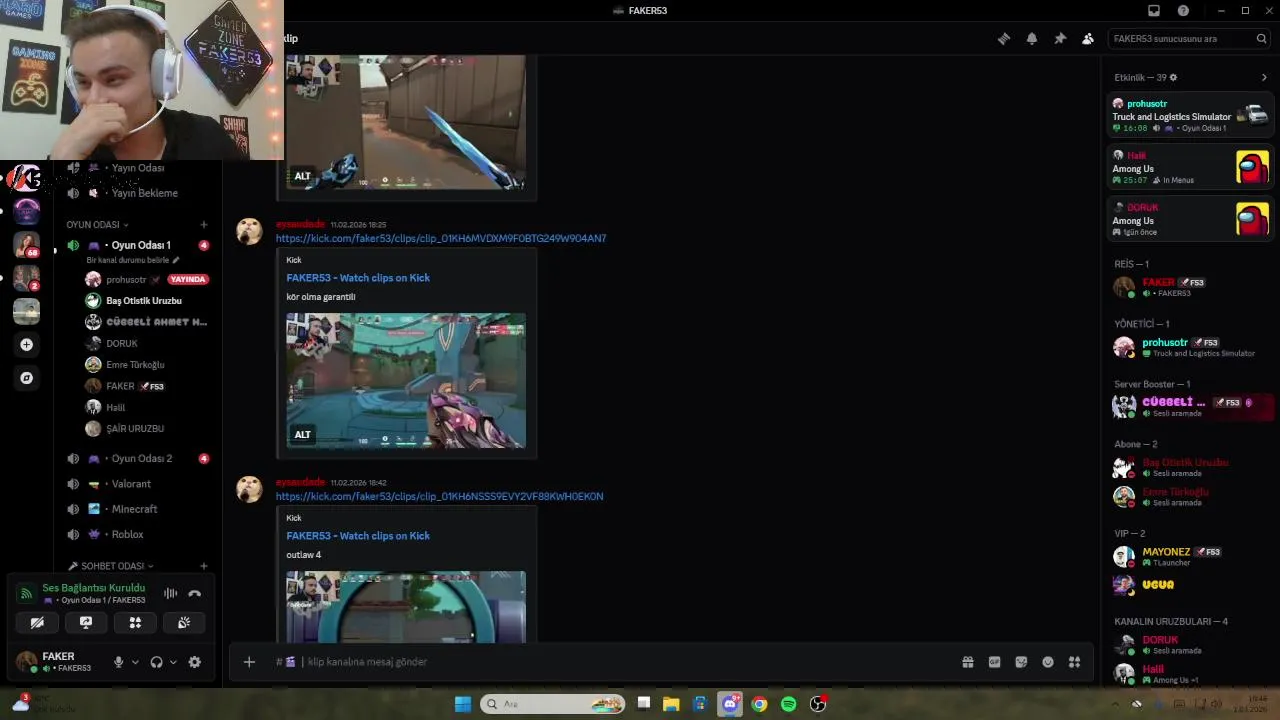The height and width of the screenshot is (720, 1280).
Task: Join the Roblox voice channel
Action: pos(137,534)
